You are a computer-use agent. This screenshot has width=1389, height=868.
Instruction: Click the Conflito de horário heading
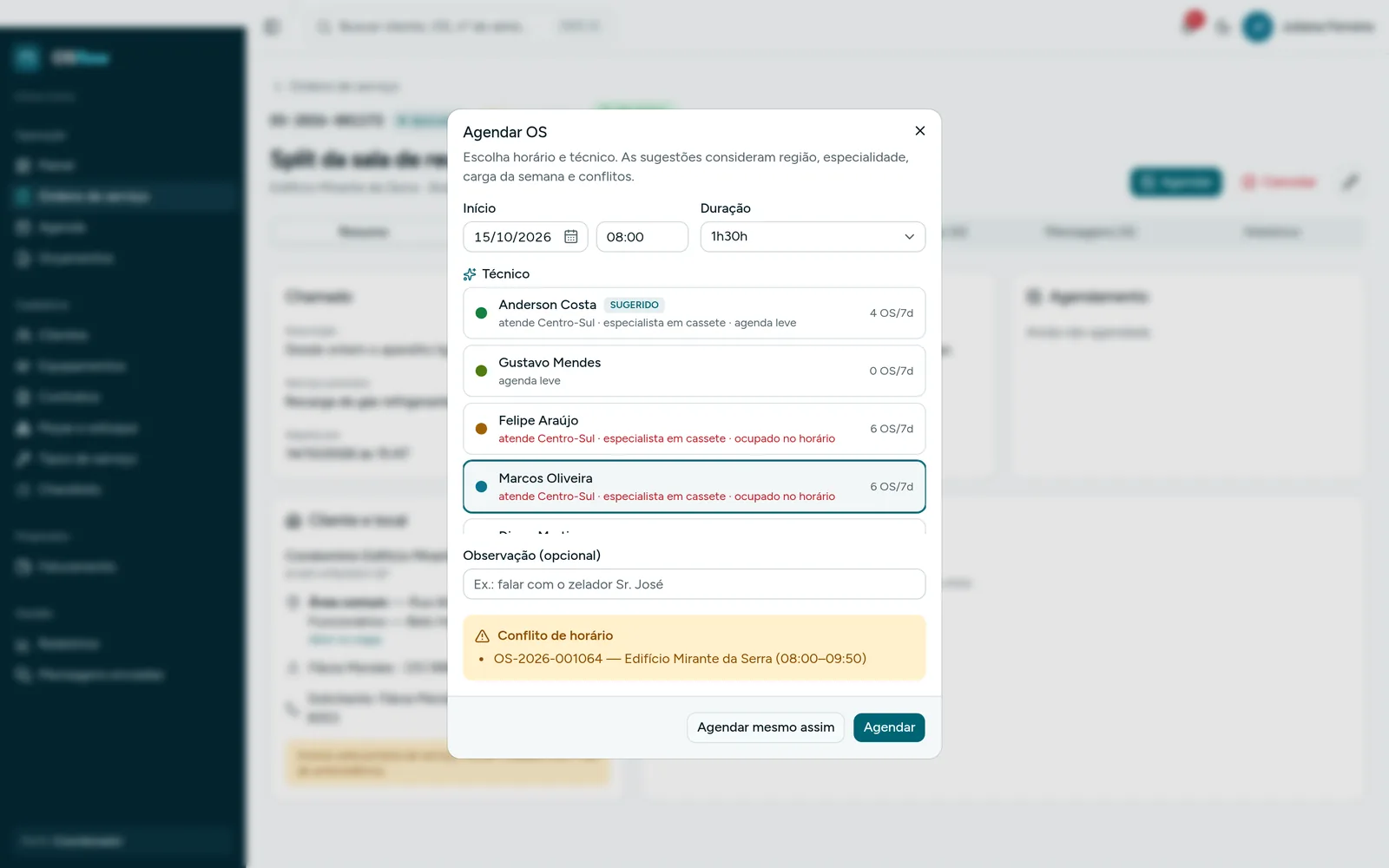click(x=555, y=635)
